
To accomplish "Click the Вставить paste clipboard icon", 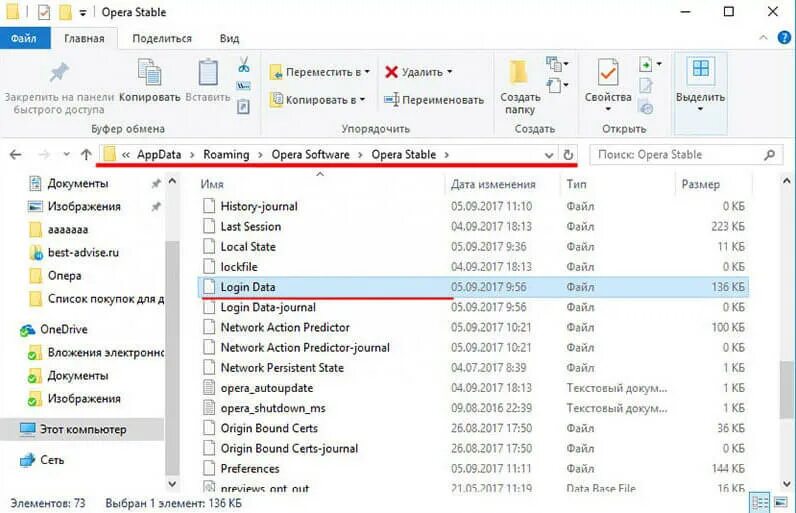I will (208, 72).
